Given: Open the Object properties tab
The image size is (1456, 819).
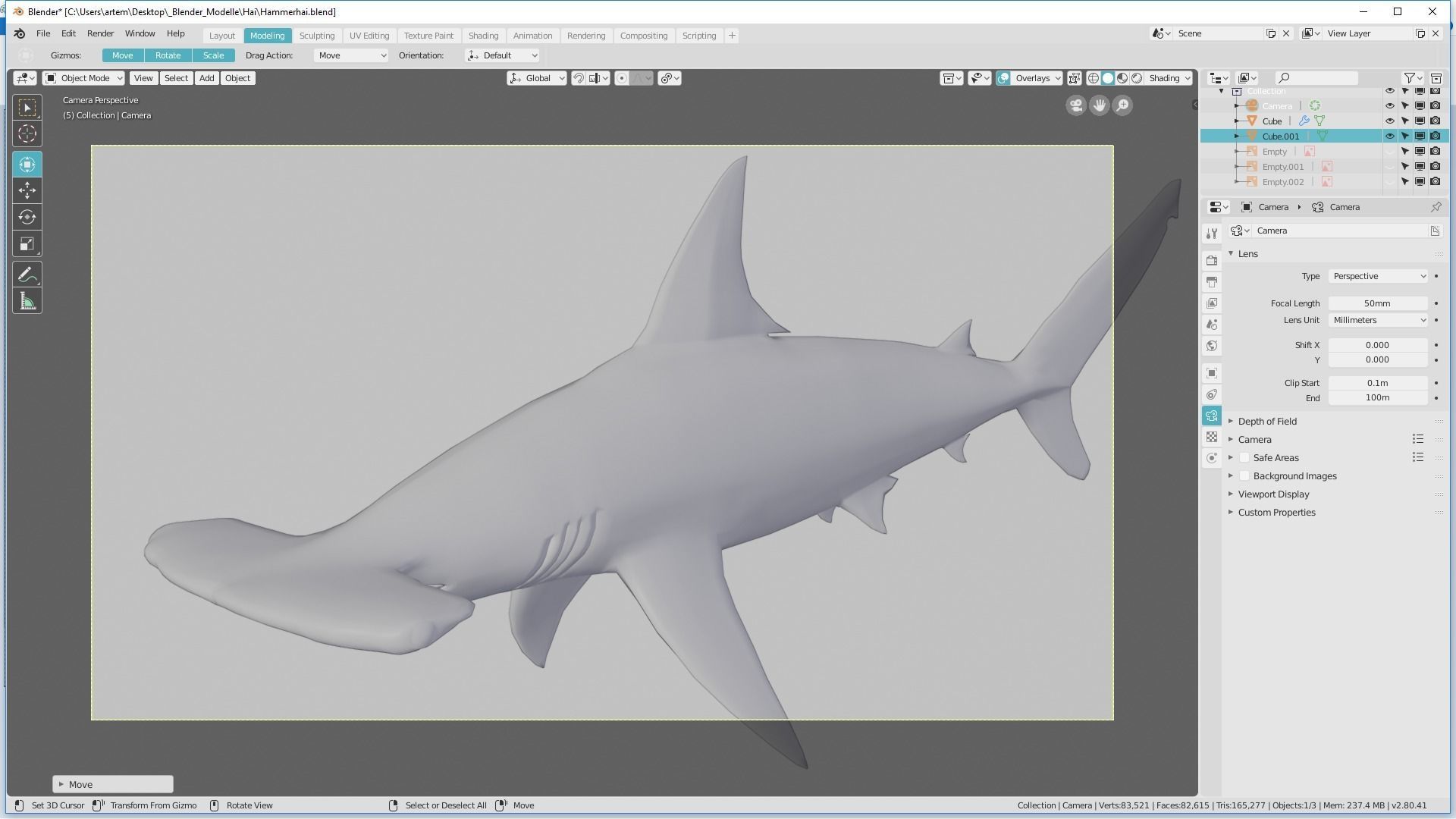Looking at the screenshot, I should (1212, 373).
